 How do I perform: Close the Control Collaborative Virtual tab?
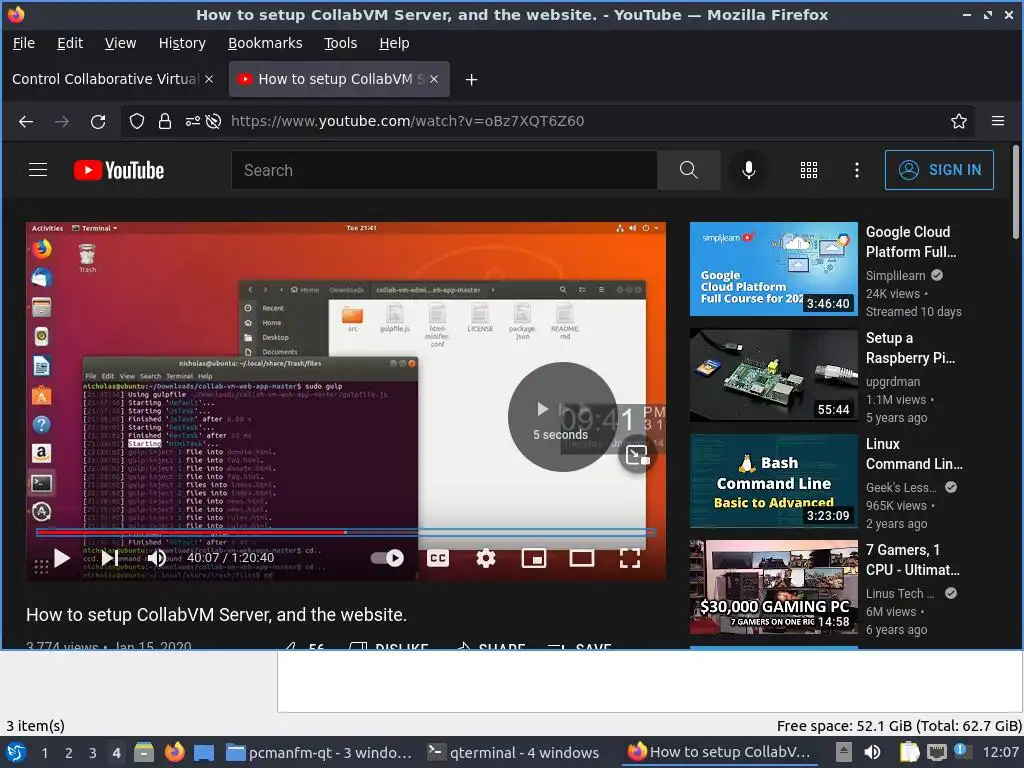pyautogui.click(x=209, y=79)
